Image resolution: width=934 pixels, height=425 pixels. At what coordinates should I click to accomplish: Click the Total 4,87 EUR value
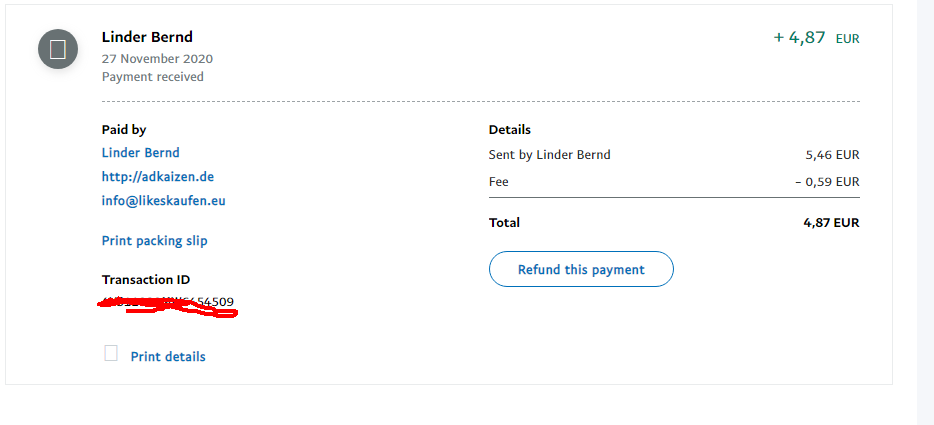click(831, 223)
